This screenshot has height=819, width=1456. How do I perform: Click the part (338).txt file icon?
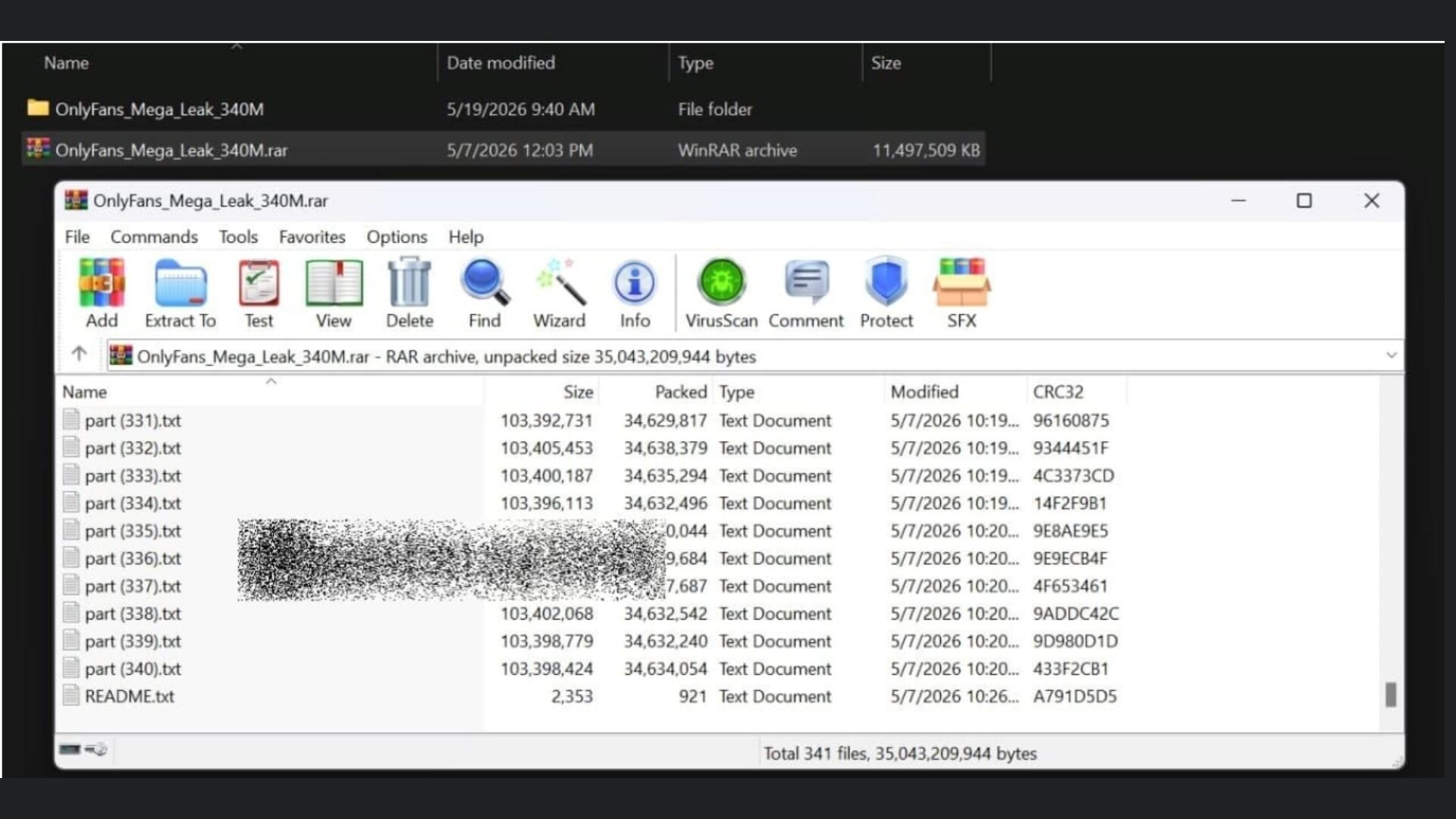[x=71, y=613]
